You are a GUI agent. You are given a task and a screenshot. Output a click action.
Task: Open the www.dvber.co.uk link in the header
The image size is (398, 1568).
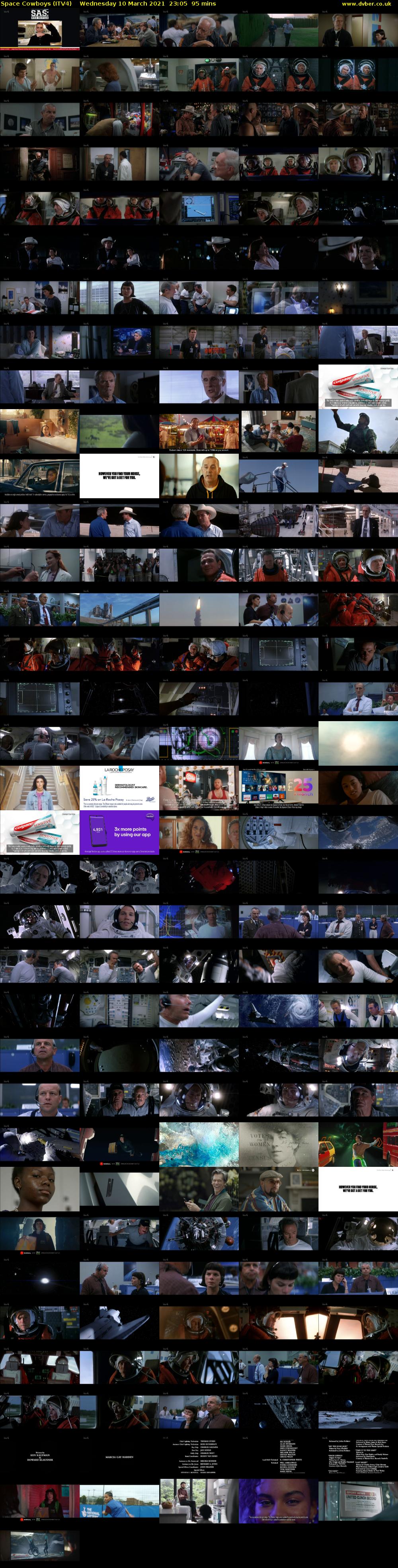click(366, 4)
